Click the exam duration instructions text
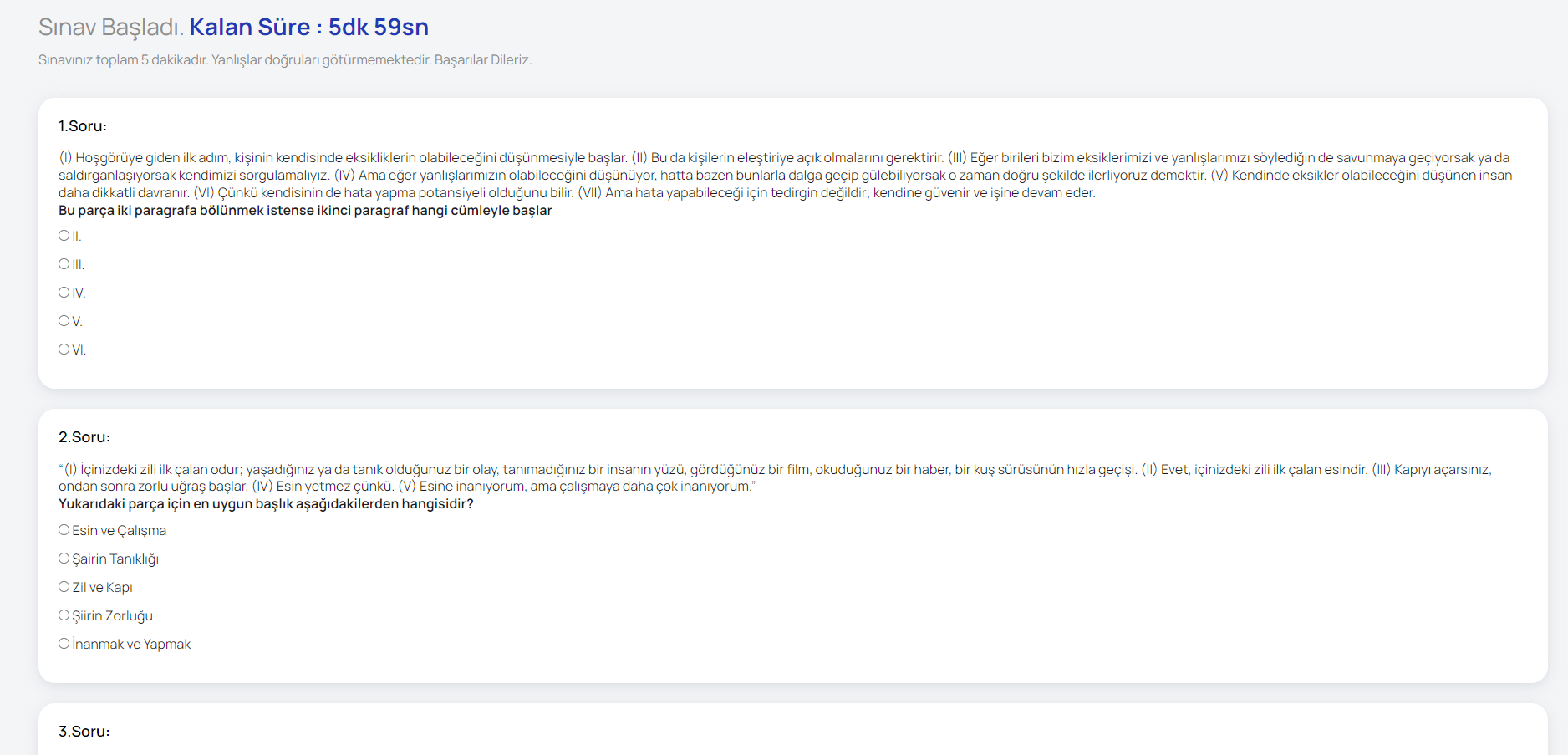The height and width of the screenshot is (755, 1568). point(284,60)
